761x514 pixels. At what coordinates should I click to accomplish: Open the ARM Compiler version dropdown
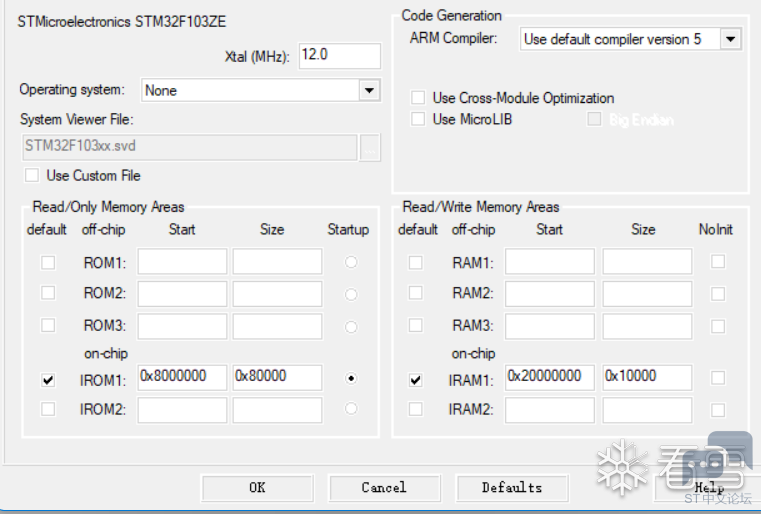click(730, 39)
